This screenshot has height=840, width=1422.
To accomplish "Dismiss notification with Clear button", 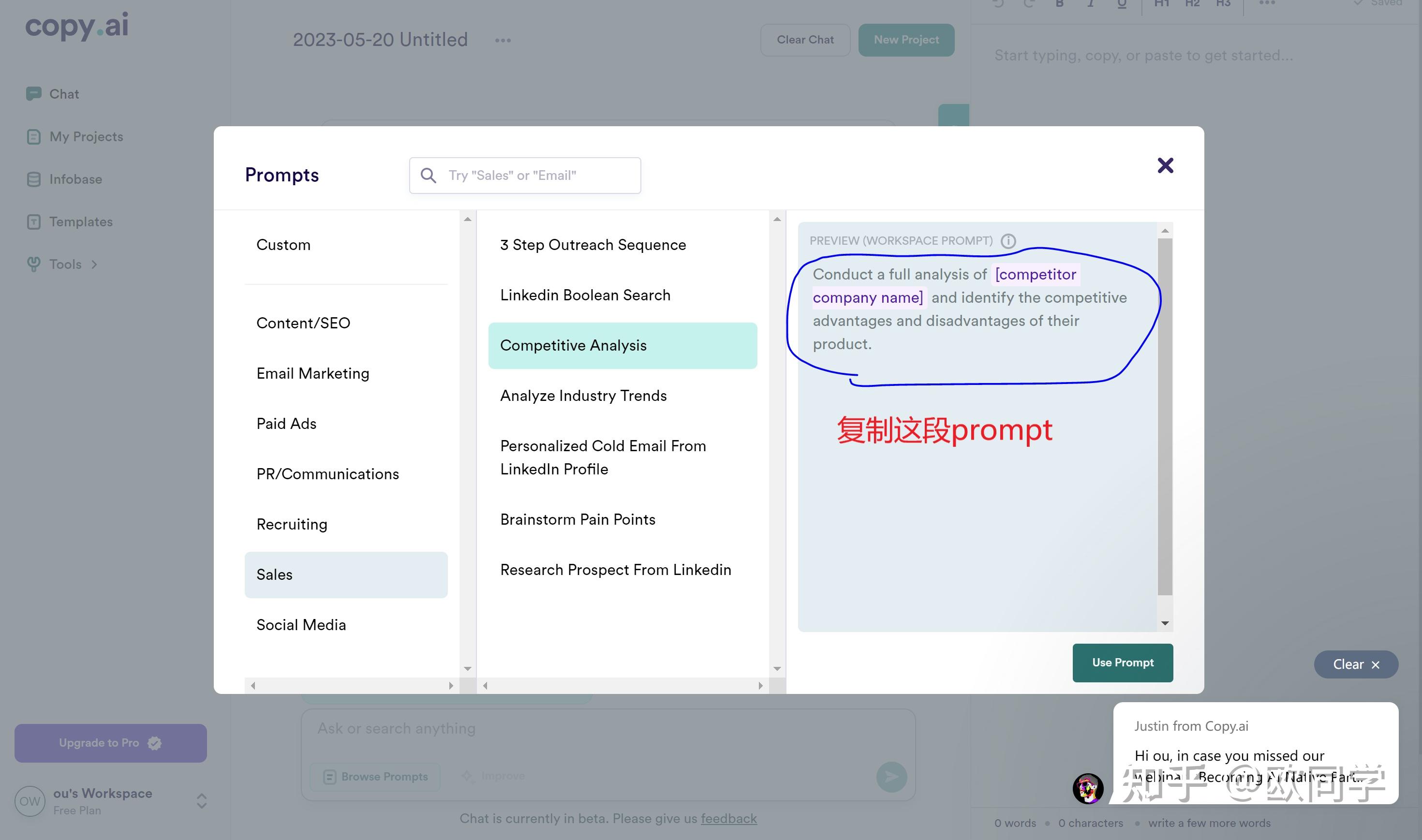I will tap(1355, 664).
